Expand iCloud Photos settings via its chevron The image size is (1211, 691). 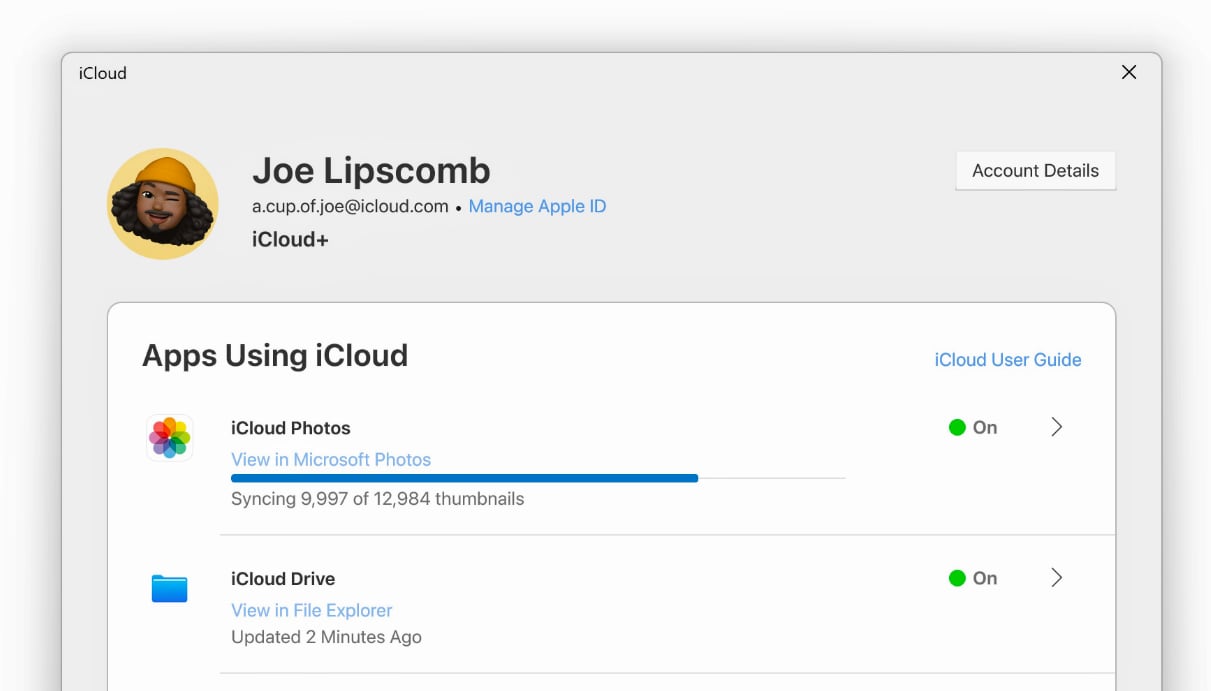click(1057, 427)
